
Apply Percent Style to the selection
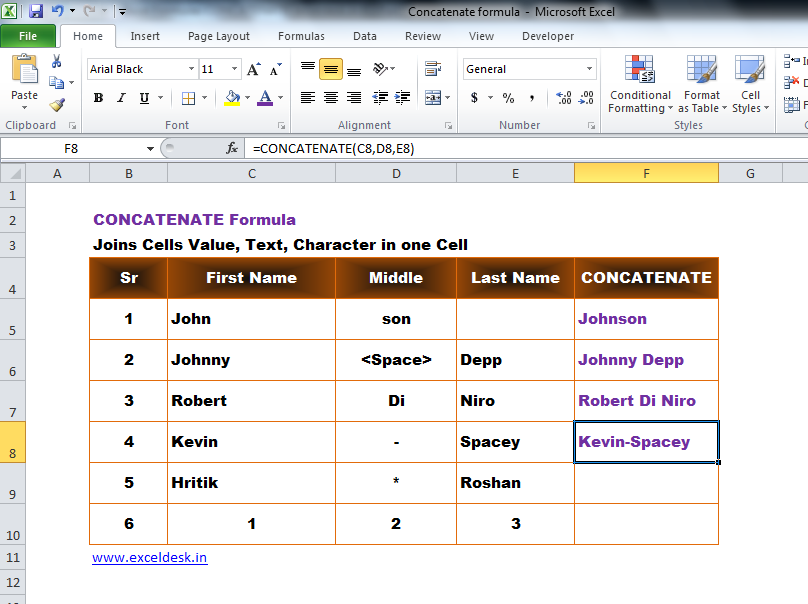click(508, 99)
